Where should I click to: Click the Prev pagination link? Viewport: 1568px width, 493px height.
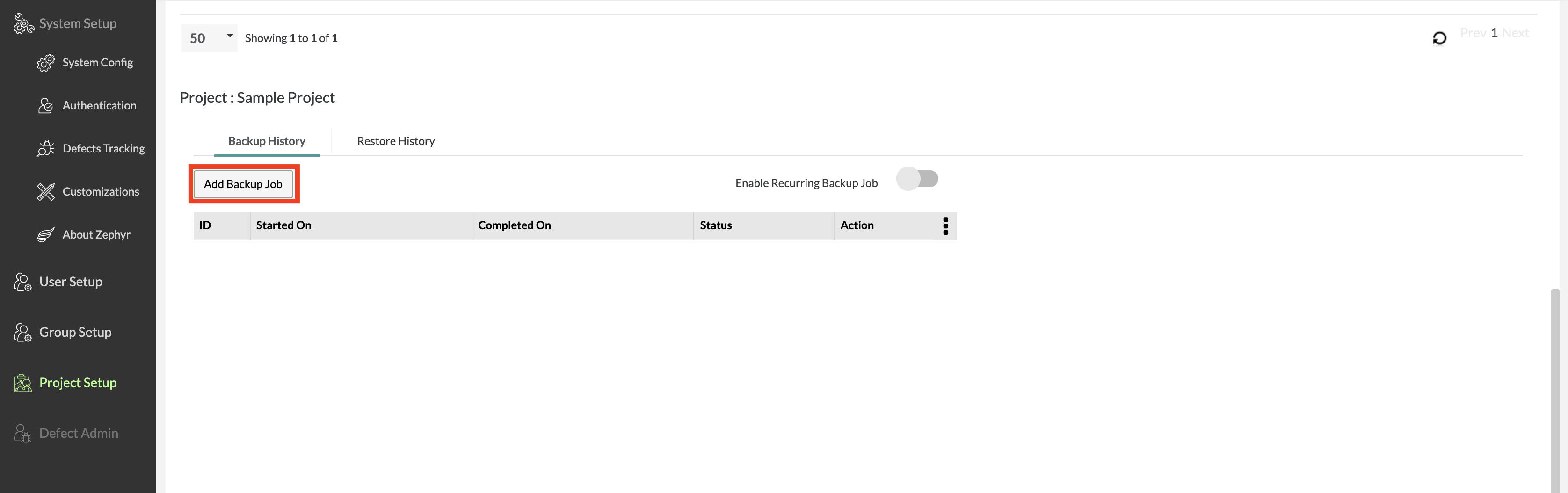tap(1473, 33)
